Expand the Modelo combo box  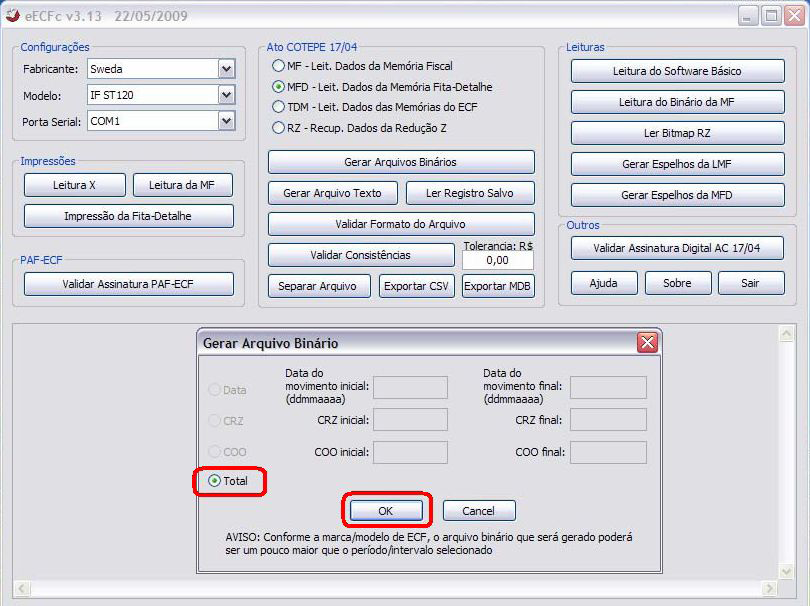(226, 95)
